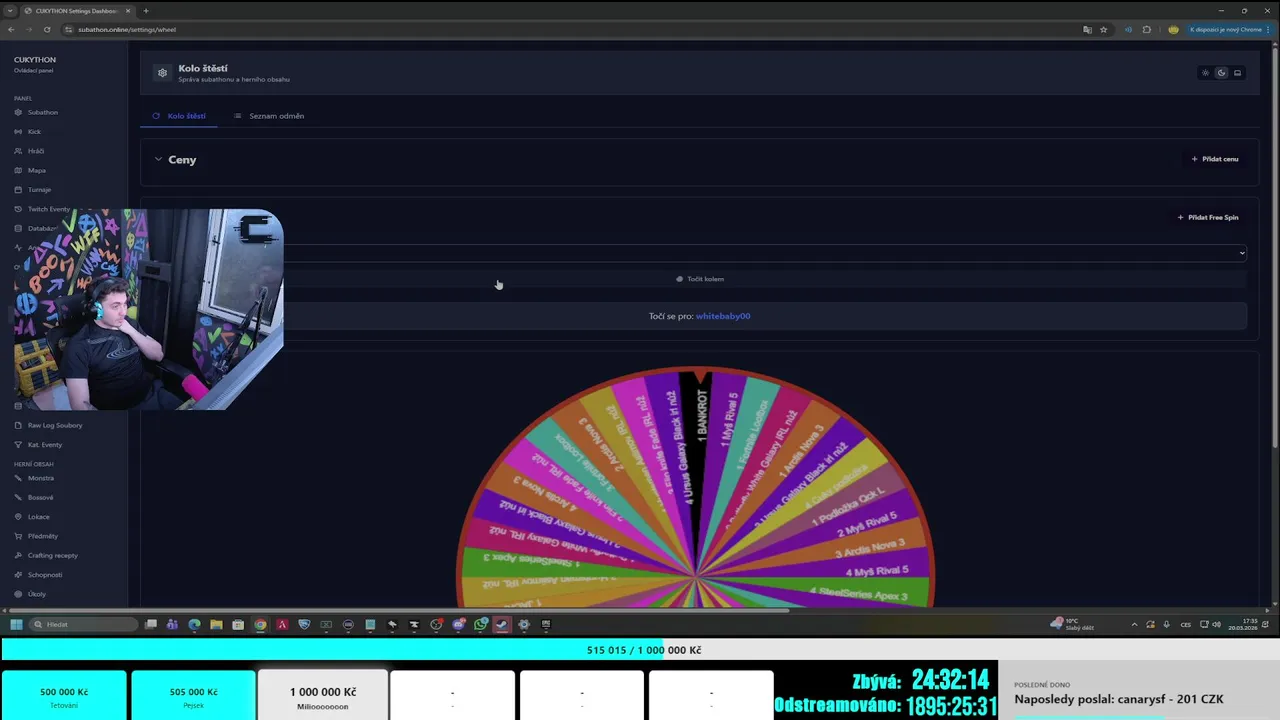
Task: Open new browser tab
Action: pyautogui.click(x=145, y=11)
